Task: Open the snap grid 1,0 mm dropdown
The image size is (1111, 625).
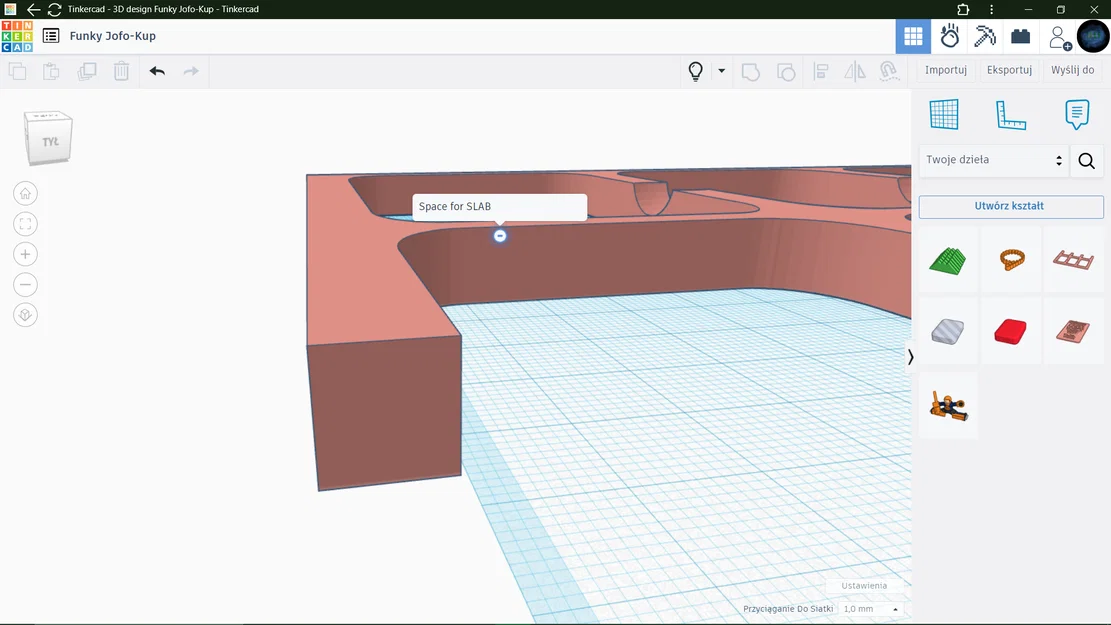Action: tap(871, 609)
